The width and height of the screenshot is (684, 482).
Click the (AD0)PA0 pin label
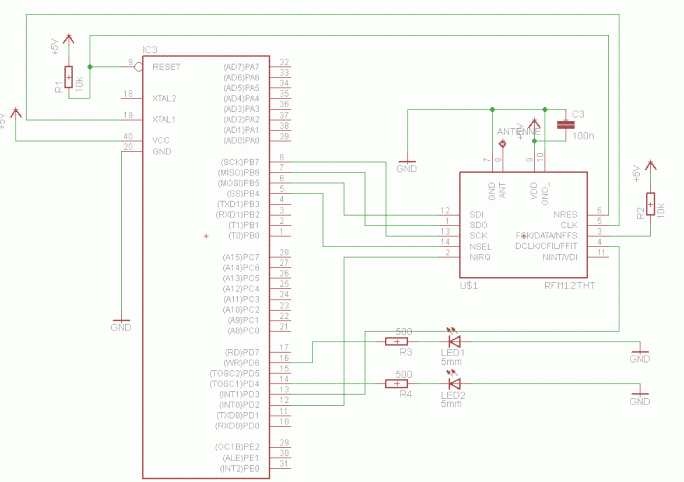click(241, 141)
